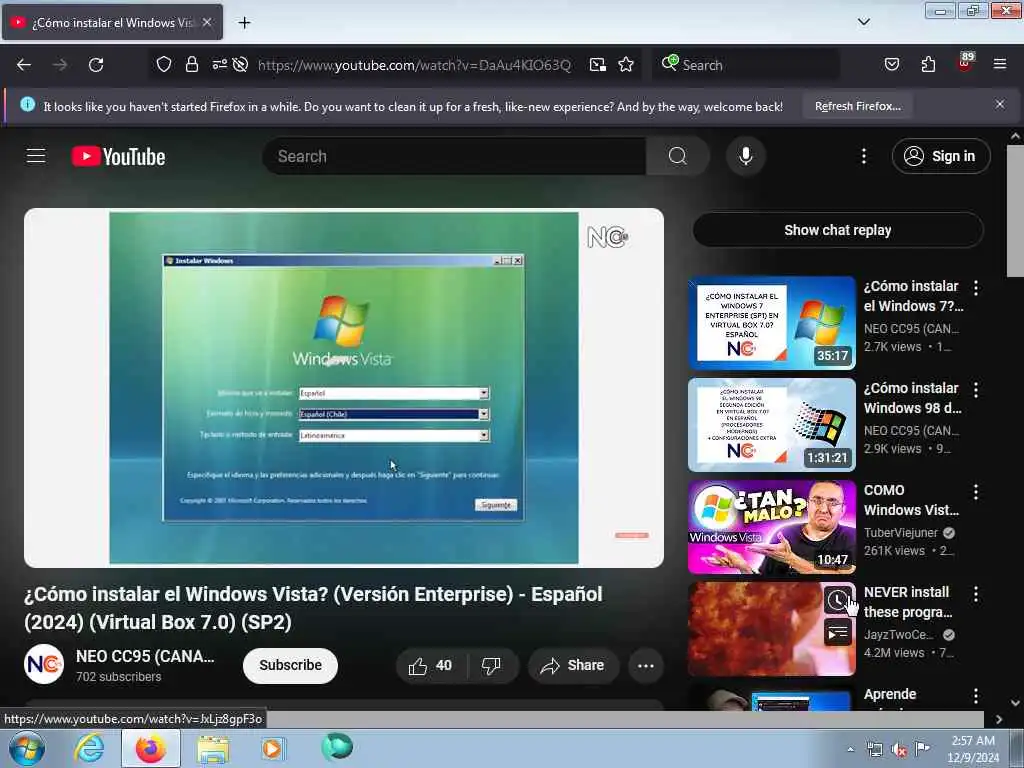Screen dimensions: 1024x768
Task: Click the video player area
Action: 344,388
